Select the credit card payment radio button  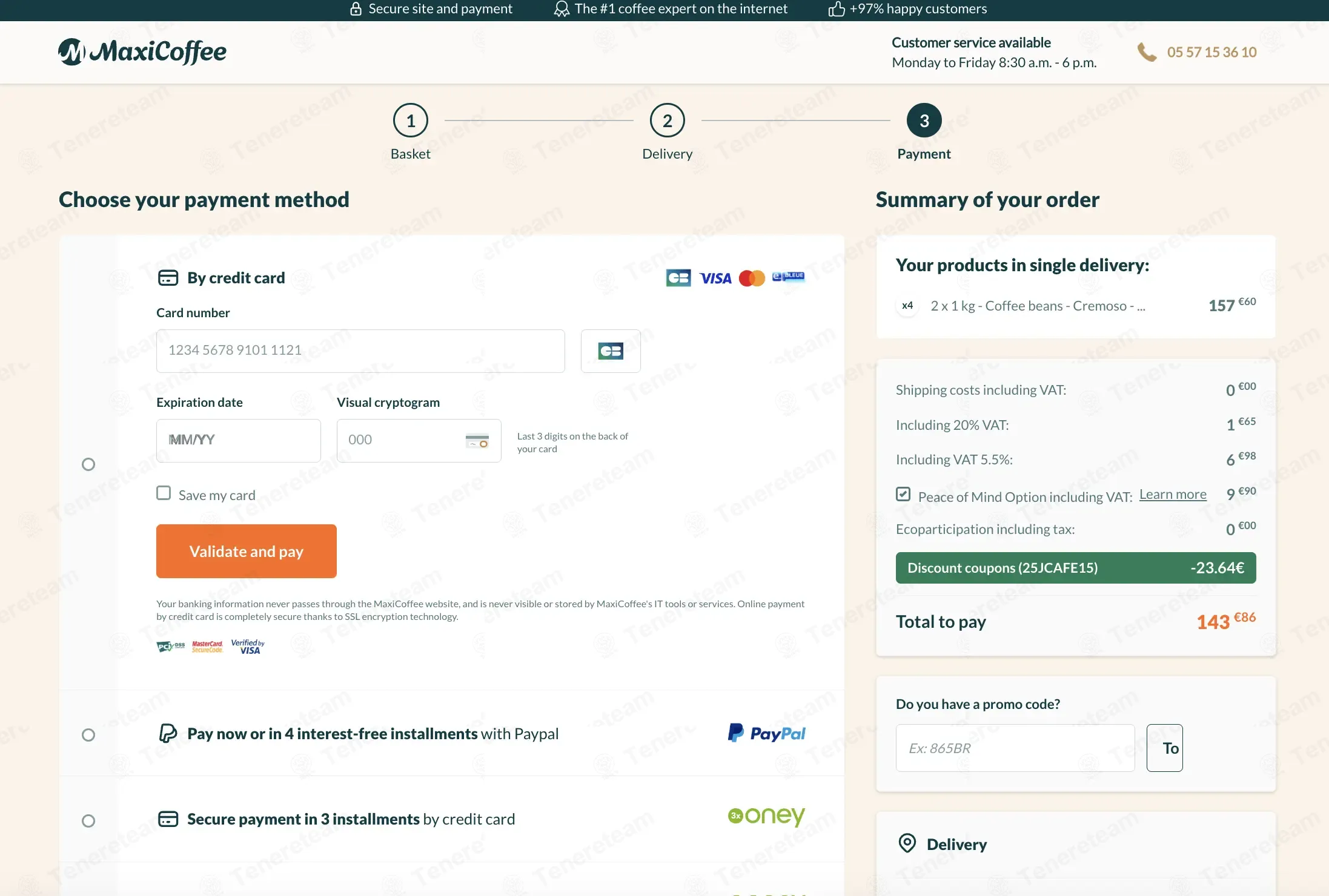[x=88, y=464]
